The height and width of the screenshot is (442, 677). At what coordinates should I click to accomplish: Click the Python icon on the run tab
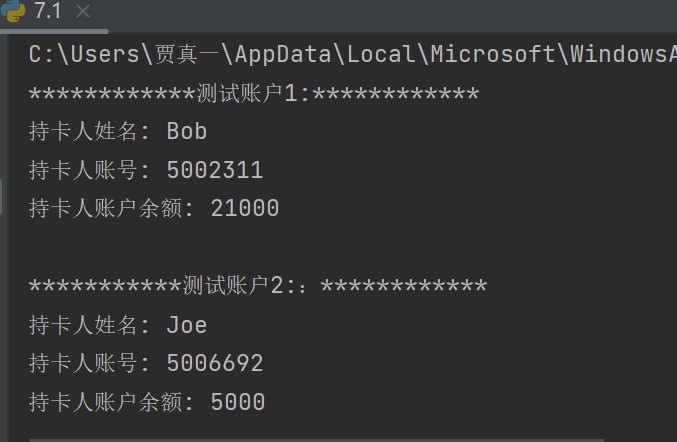(12, 10)
